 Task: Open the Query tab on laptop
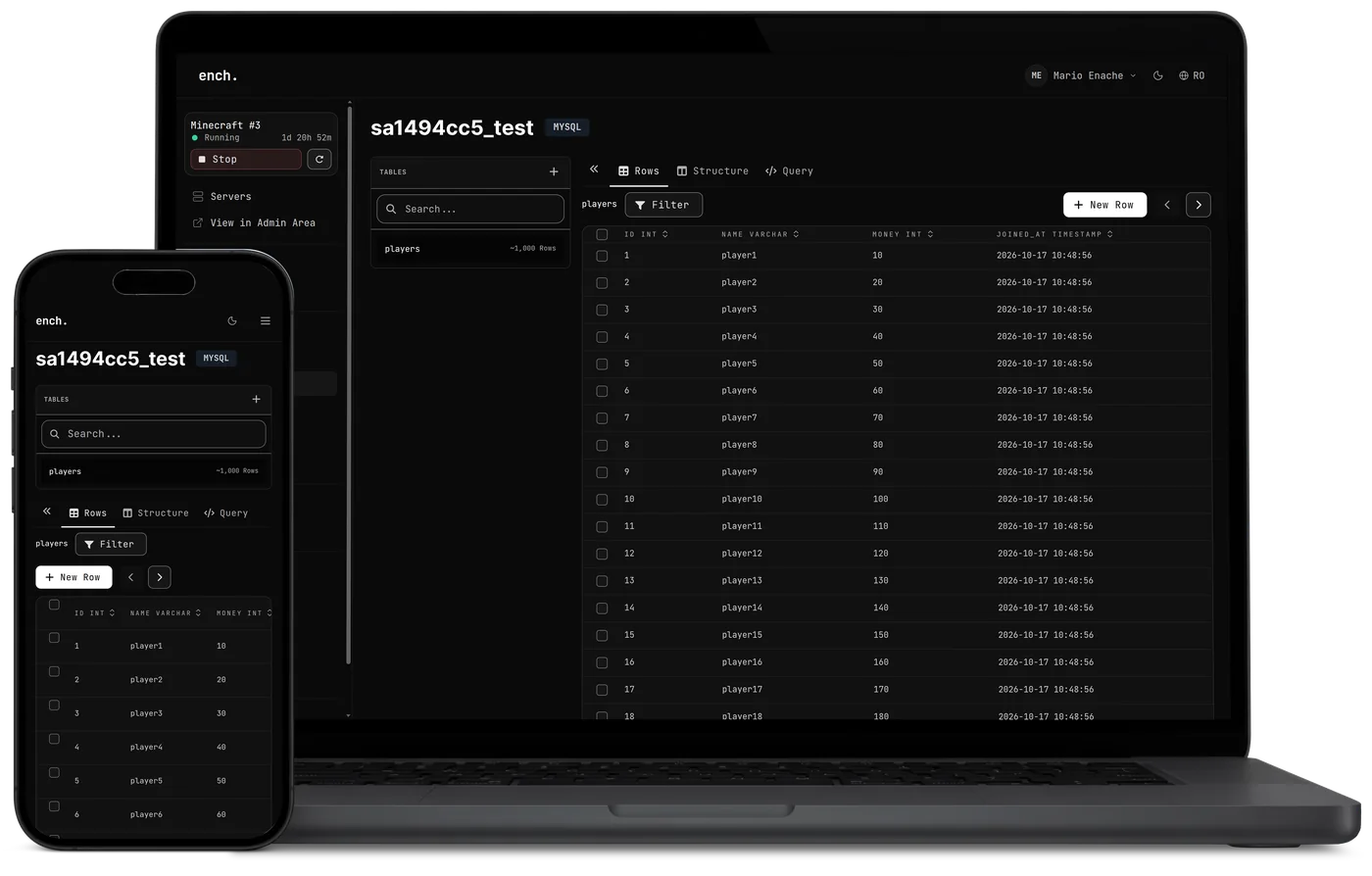point(789,171)
